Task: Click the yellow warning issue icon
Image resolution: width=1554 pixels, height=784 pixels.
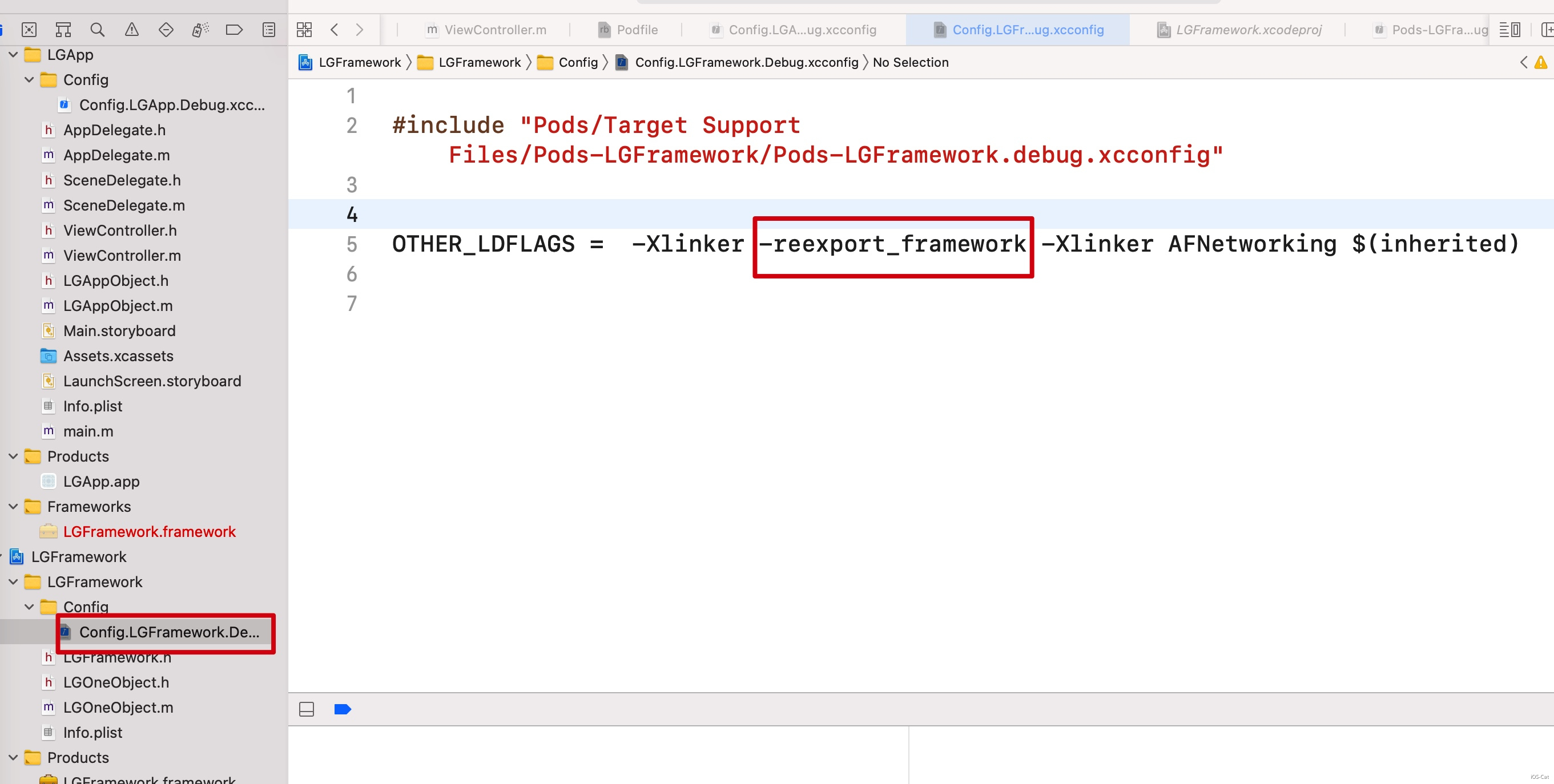Action: coord(1541,62)
